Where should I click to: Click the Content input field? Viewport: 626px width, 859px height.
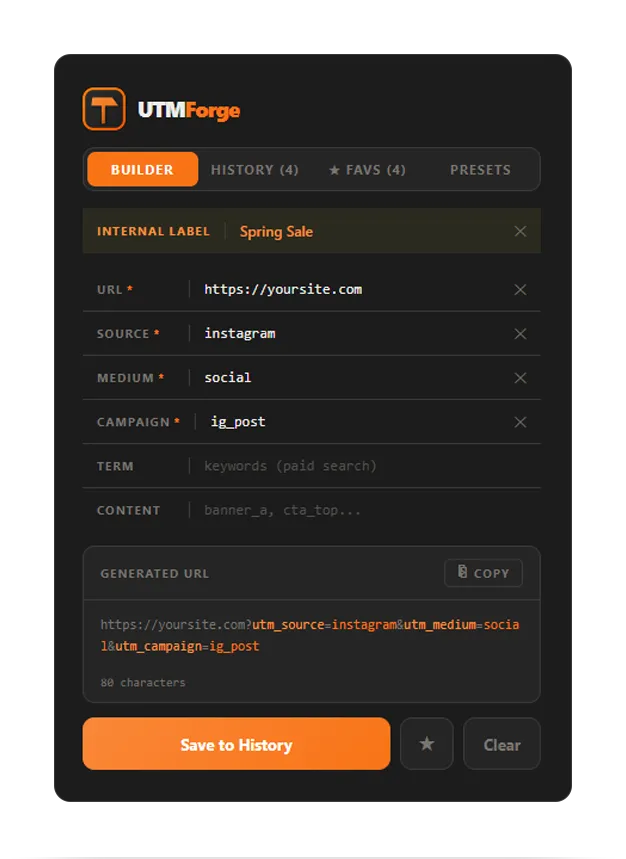coord(367,511)
